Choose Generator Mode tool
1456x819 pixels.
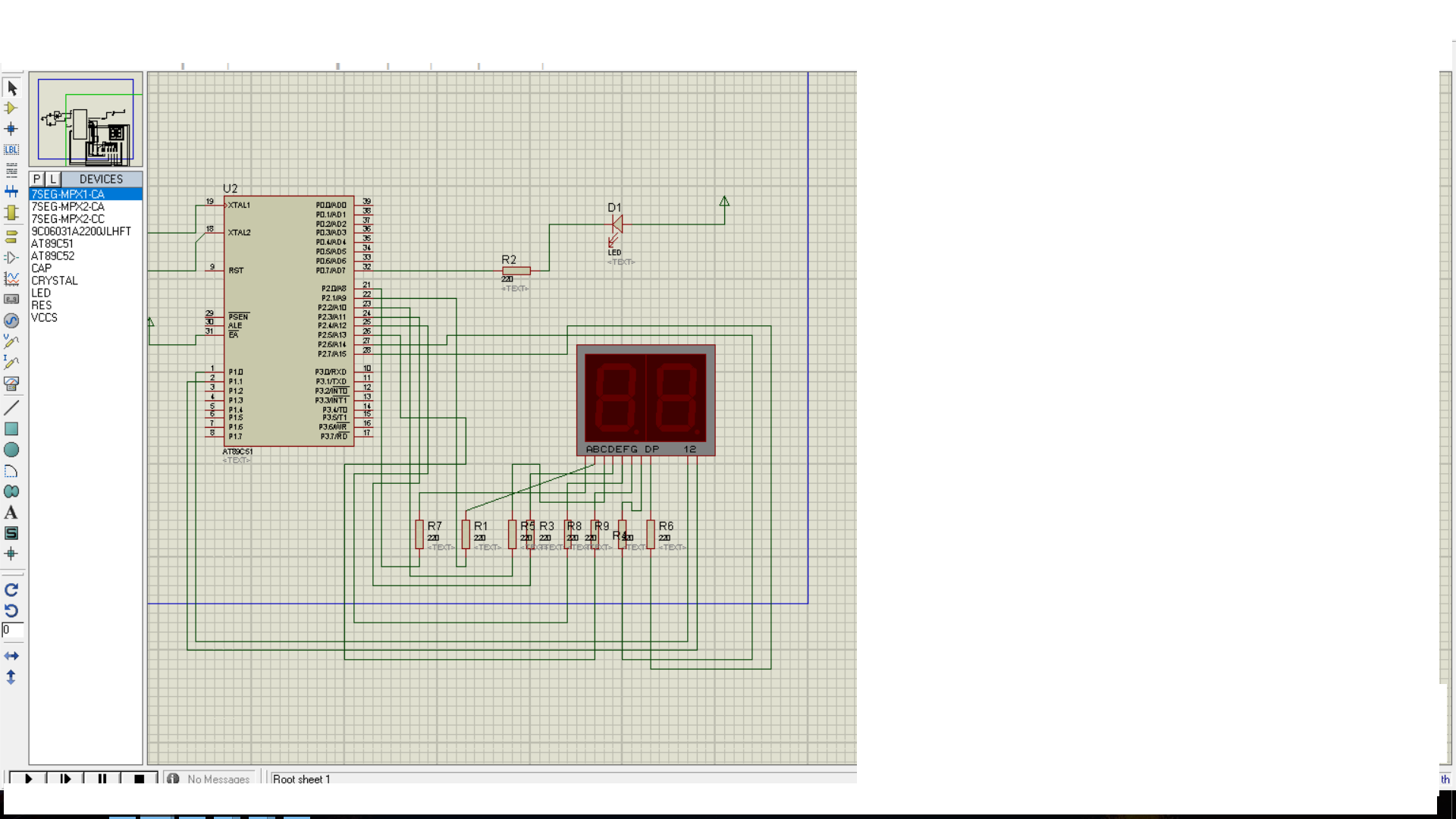pyautogui.click(x=11, y=321)
